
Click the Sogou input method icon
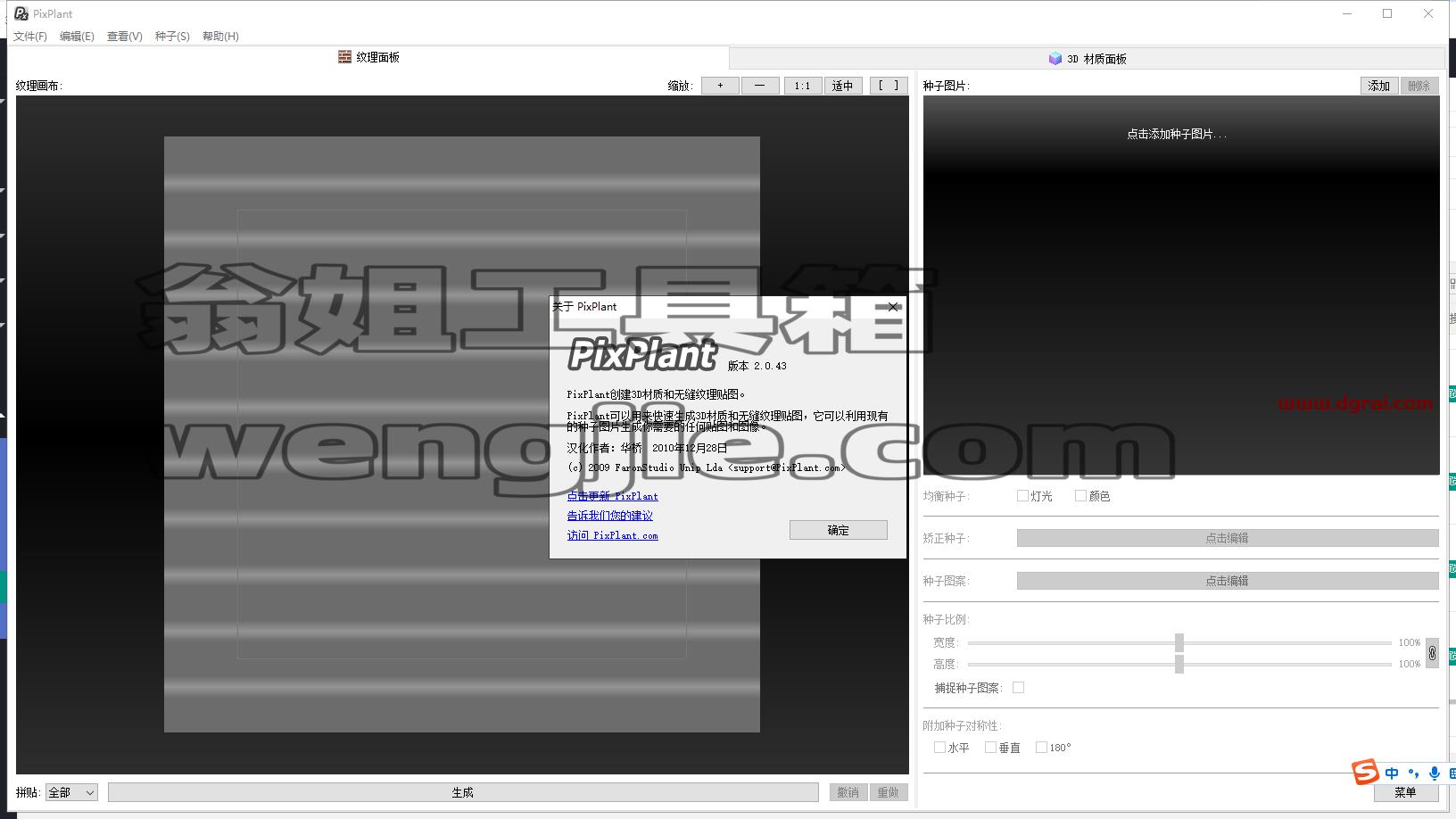tap(1365, 772)
